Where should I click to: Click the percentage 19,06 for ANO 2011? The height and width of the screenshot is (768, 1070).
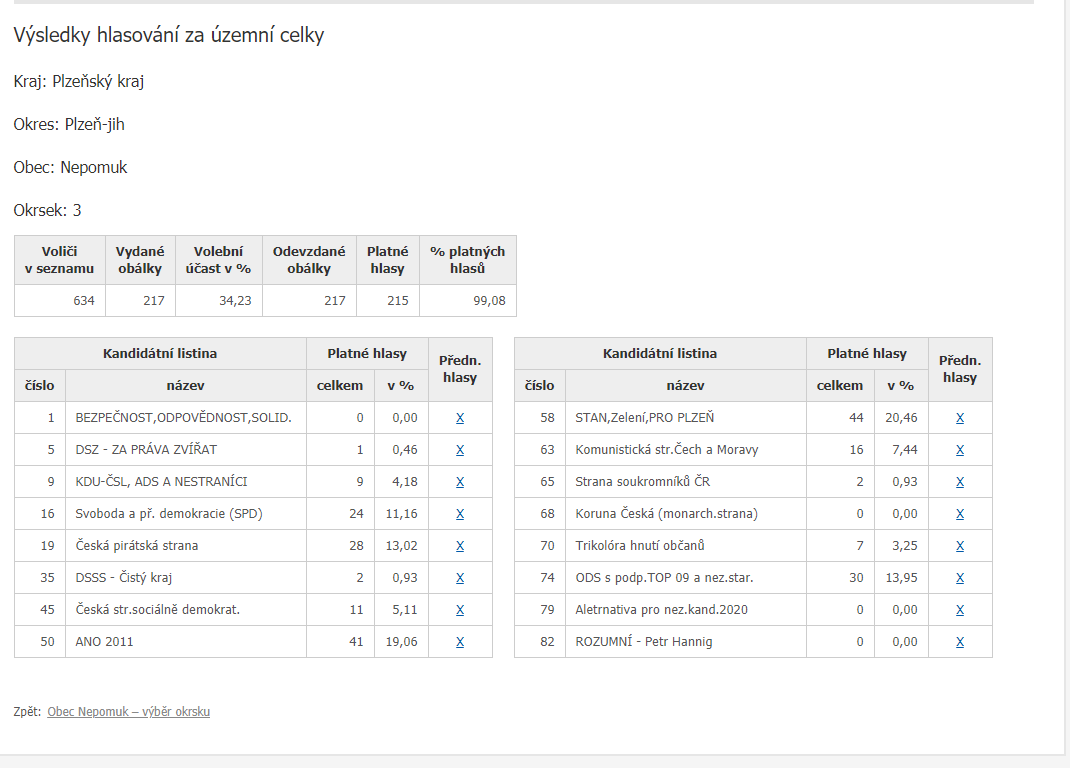click(401, 642)
